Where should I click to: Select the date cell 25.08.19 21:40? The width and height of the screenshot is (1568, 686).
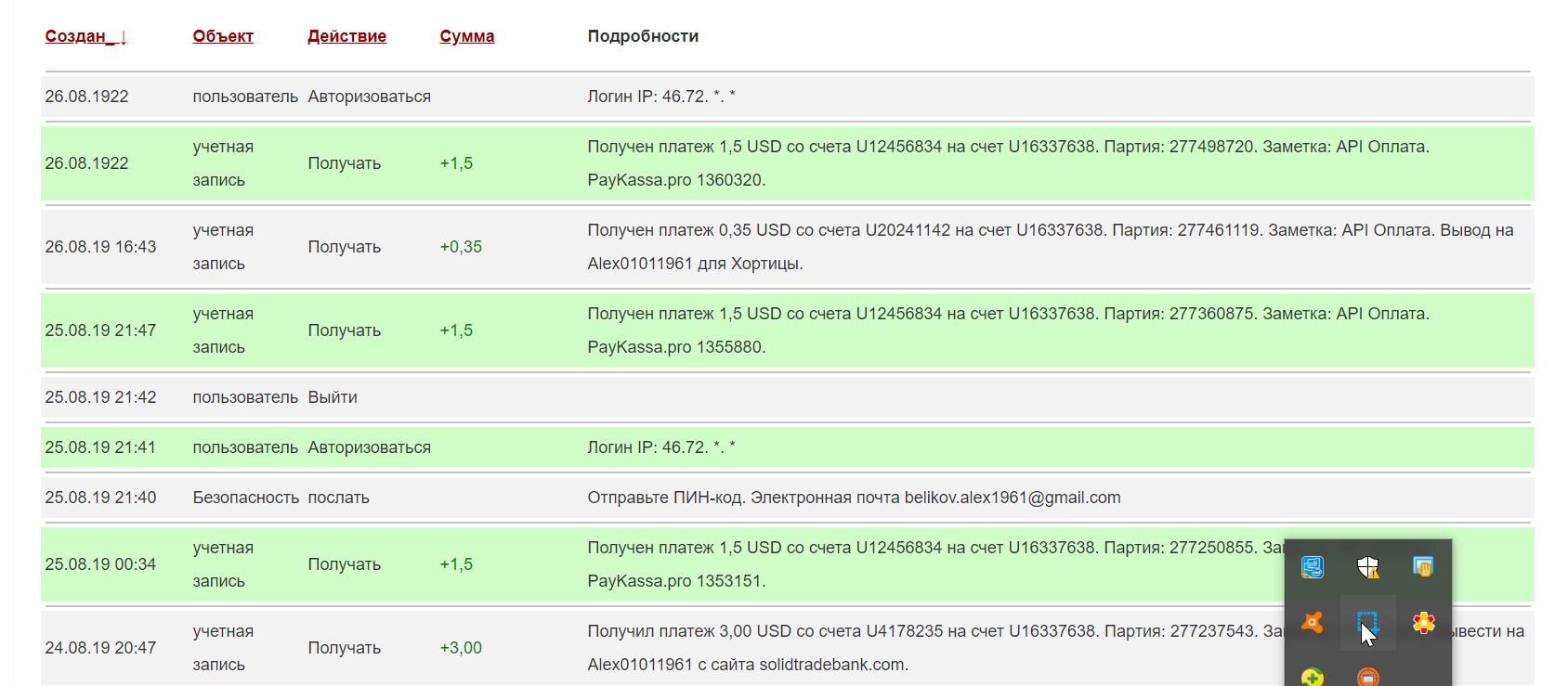[x=100, y=498]
